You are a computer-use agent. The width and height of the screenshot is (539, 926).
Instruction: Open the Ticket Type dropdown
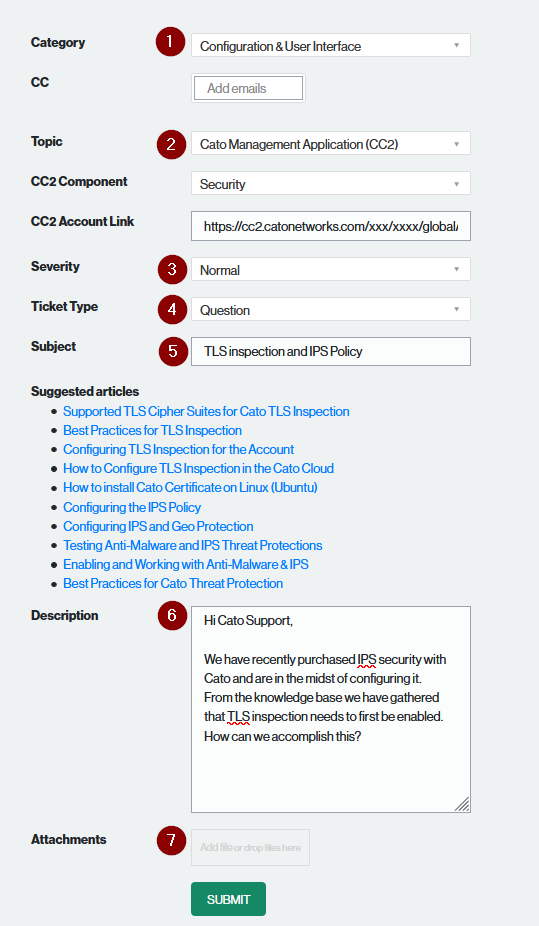click(x=331, y=309)
